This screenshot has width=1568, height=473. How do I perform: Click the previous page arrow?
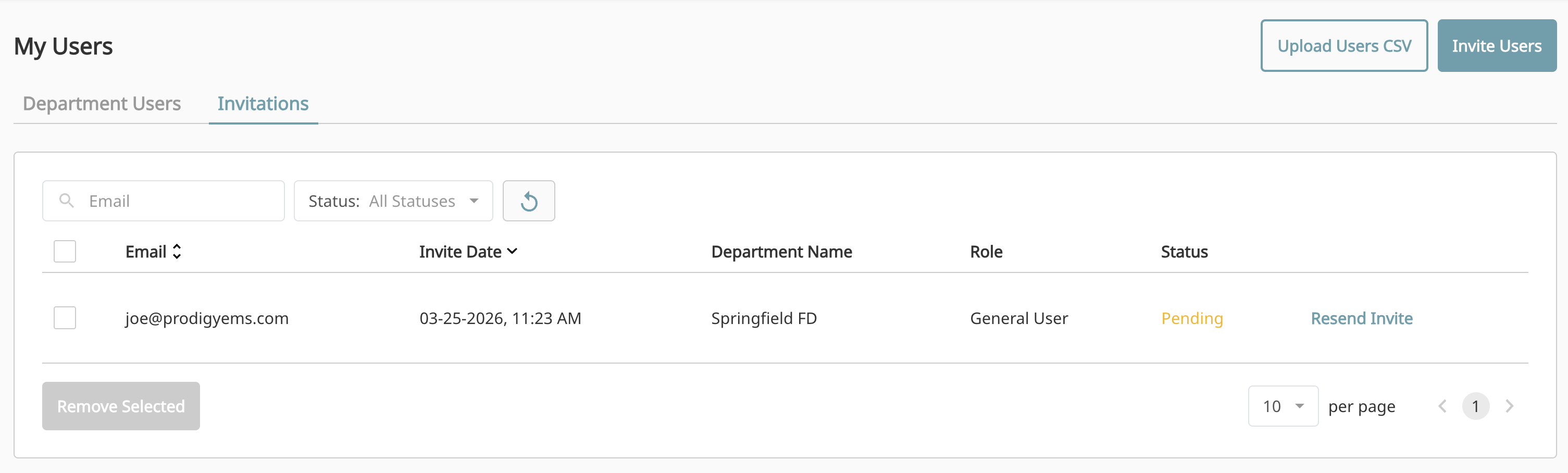(x=1442, y=406)
